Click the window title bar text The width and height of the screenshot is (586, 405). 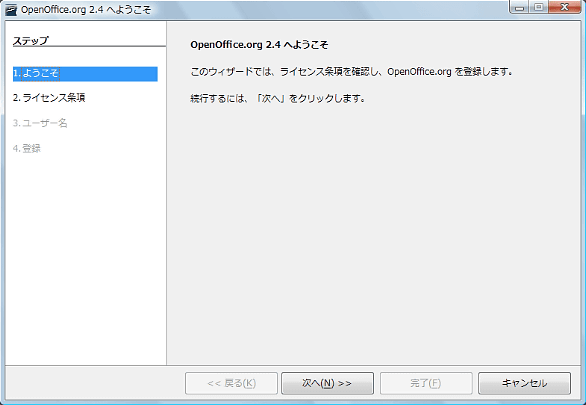click(86, 10)
